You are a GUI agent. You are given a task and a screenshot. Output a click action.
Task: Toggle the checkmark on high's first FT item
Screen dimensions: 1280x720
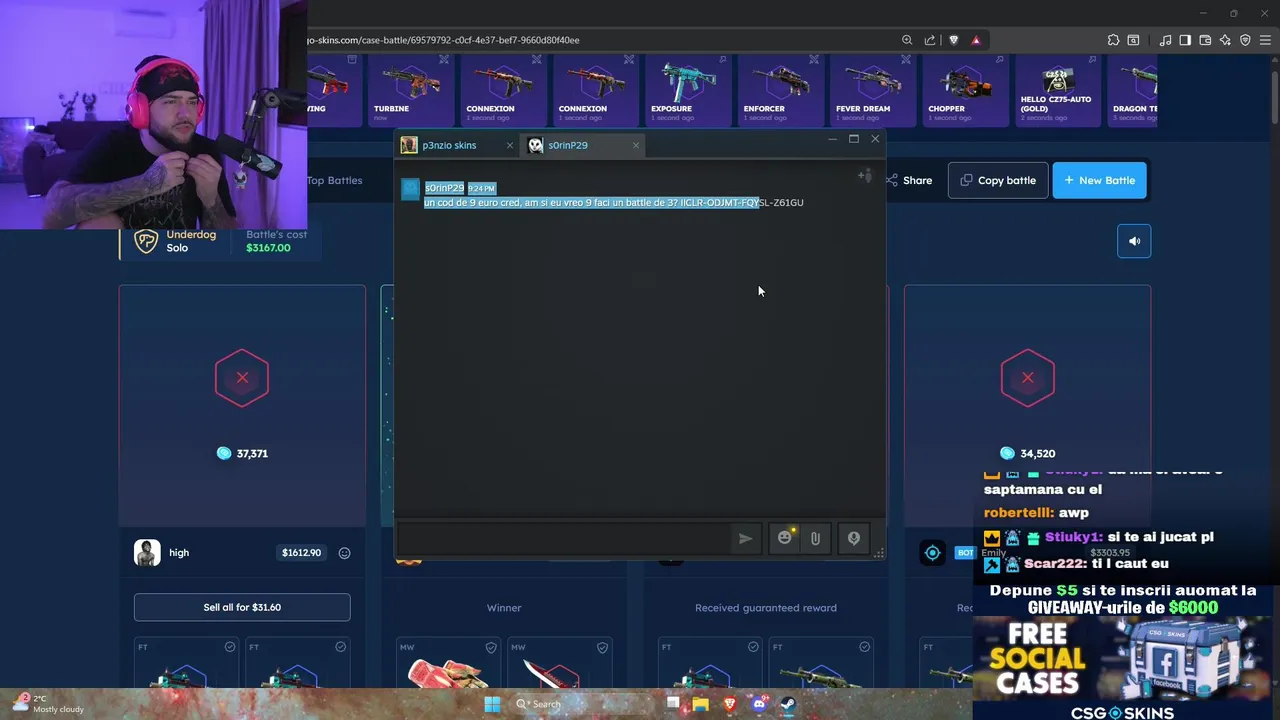tap(230, 647)
